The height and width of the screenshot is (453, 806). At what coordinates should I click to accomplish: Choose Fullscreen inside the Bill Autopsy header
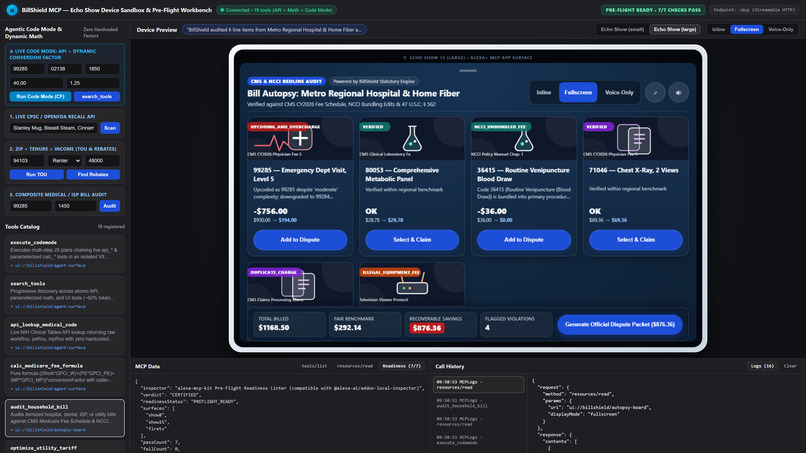pos(578,93)
